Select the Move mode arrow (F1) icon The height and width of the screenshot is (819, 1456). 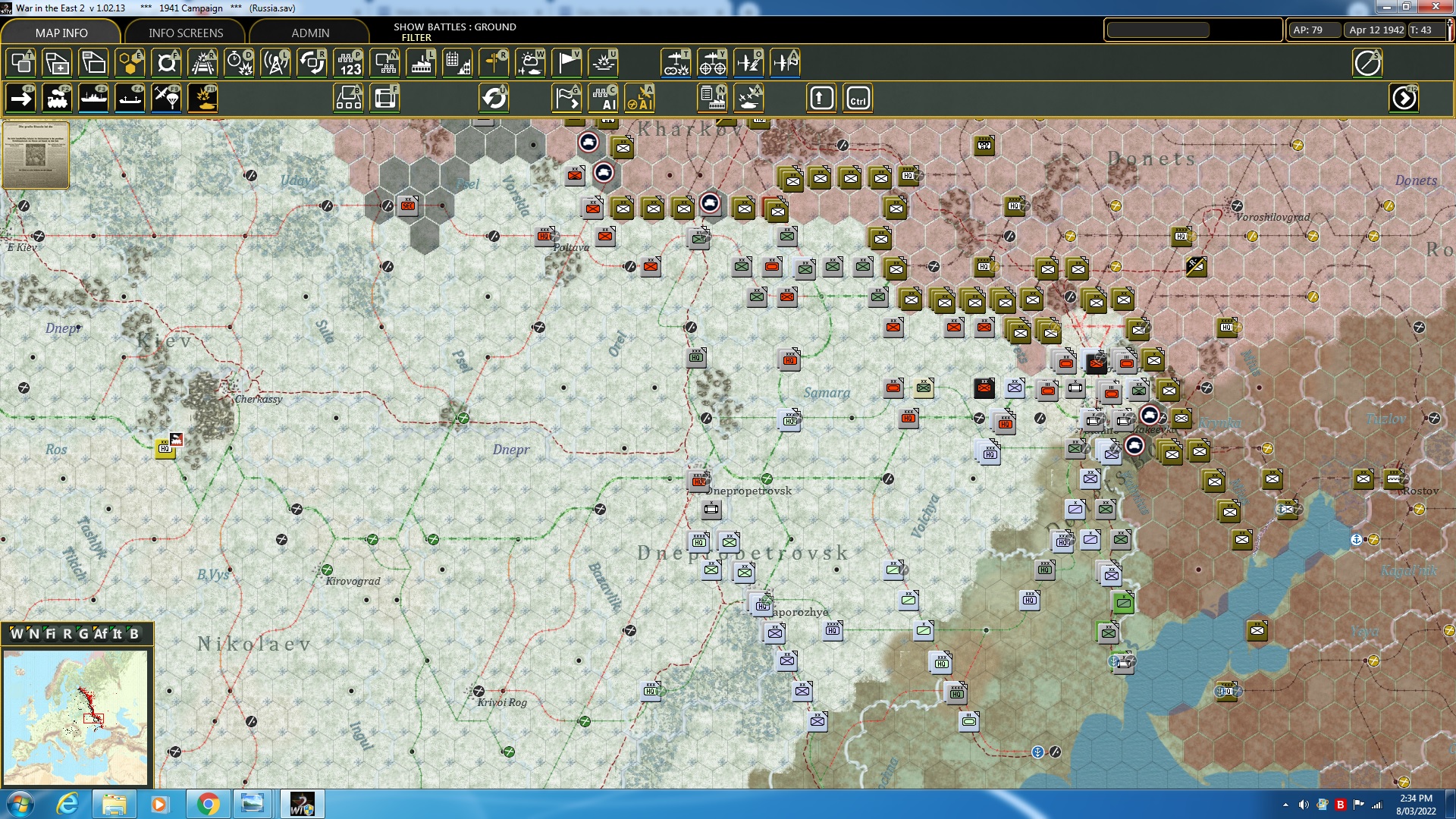[20, 98]
